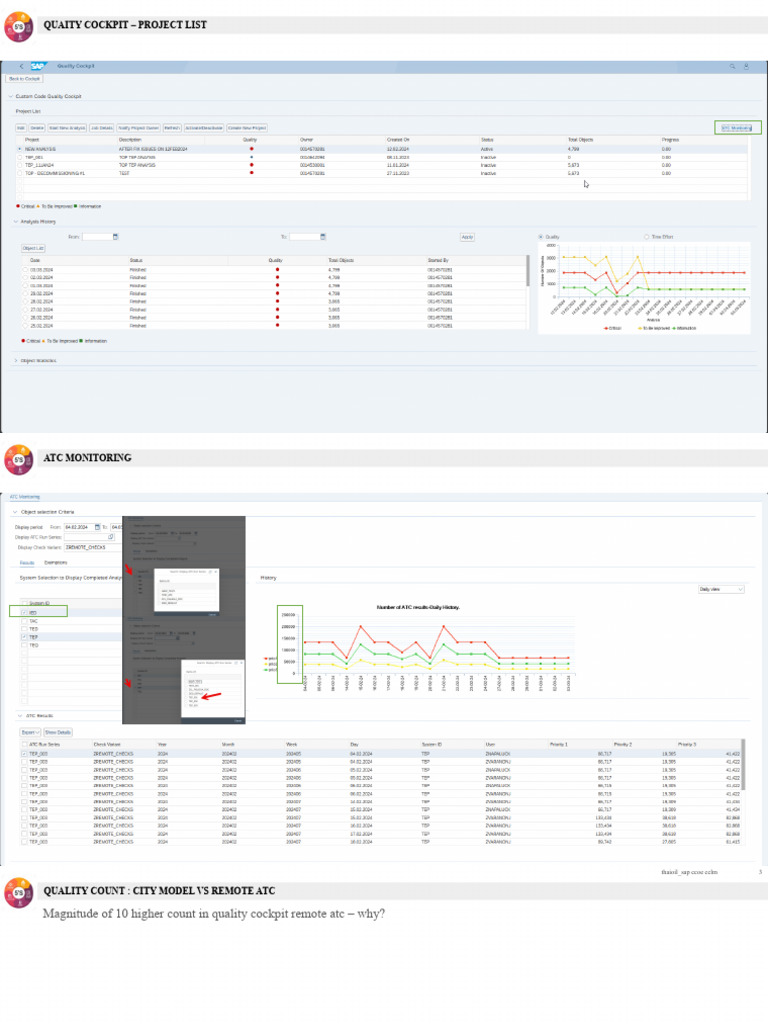The image size is (768, 1024).
Task: Click the SAP logo in header
Action: pyautogui.click(x=39, y=66)
